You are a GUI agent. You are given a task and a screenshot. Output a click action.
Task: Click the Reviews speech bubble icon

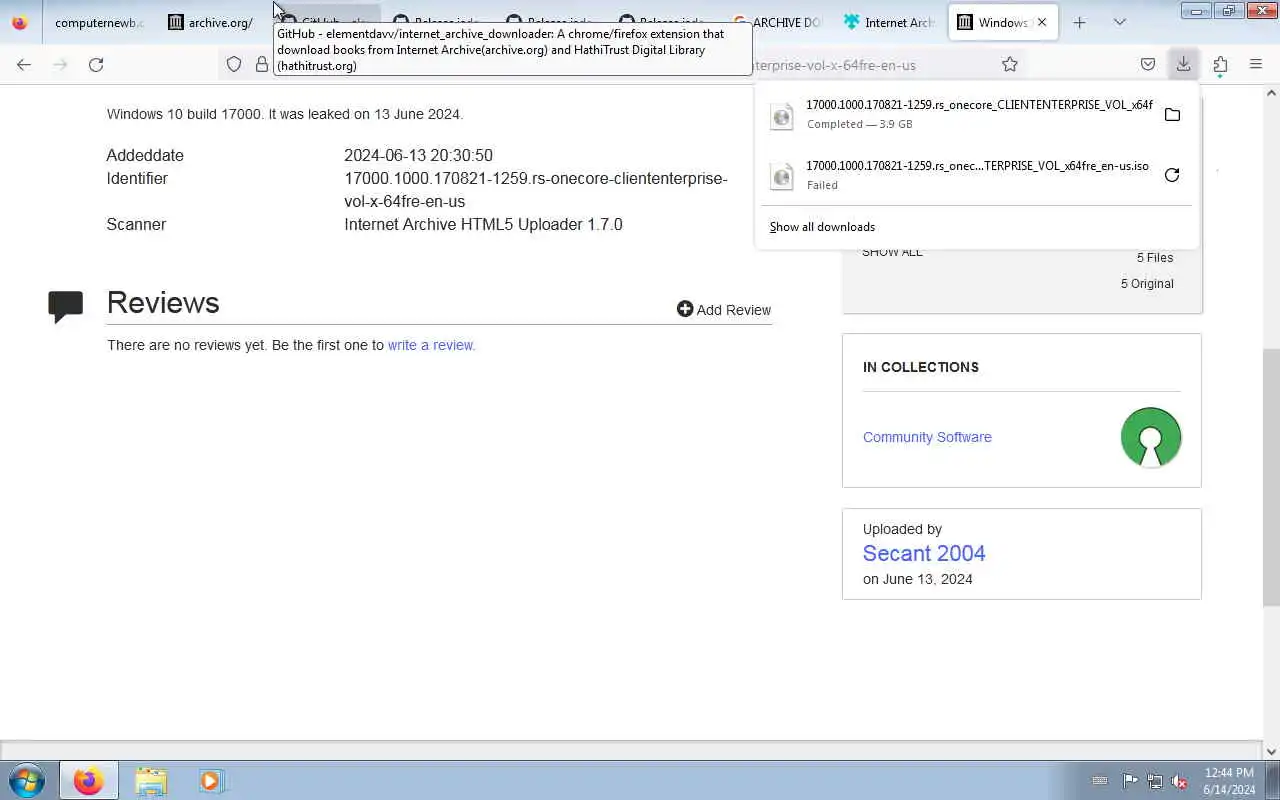pos(66,306)
